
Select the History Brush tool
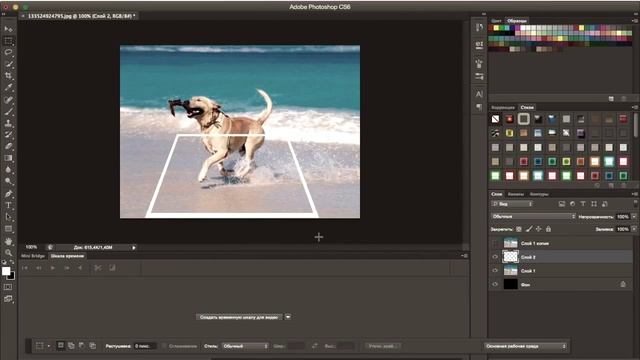pos(8,135)
